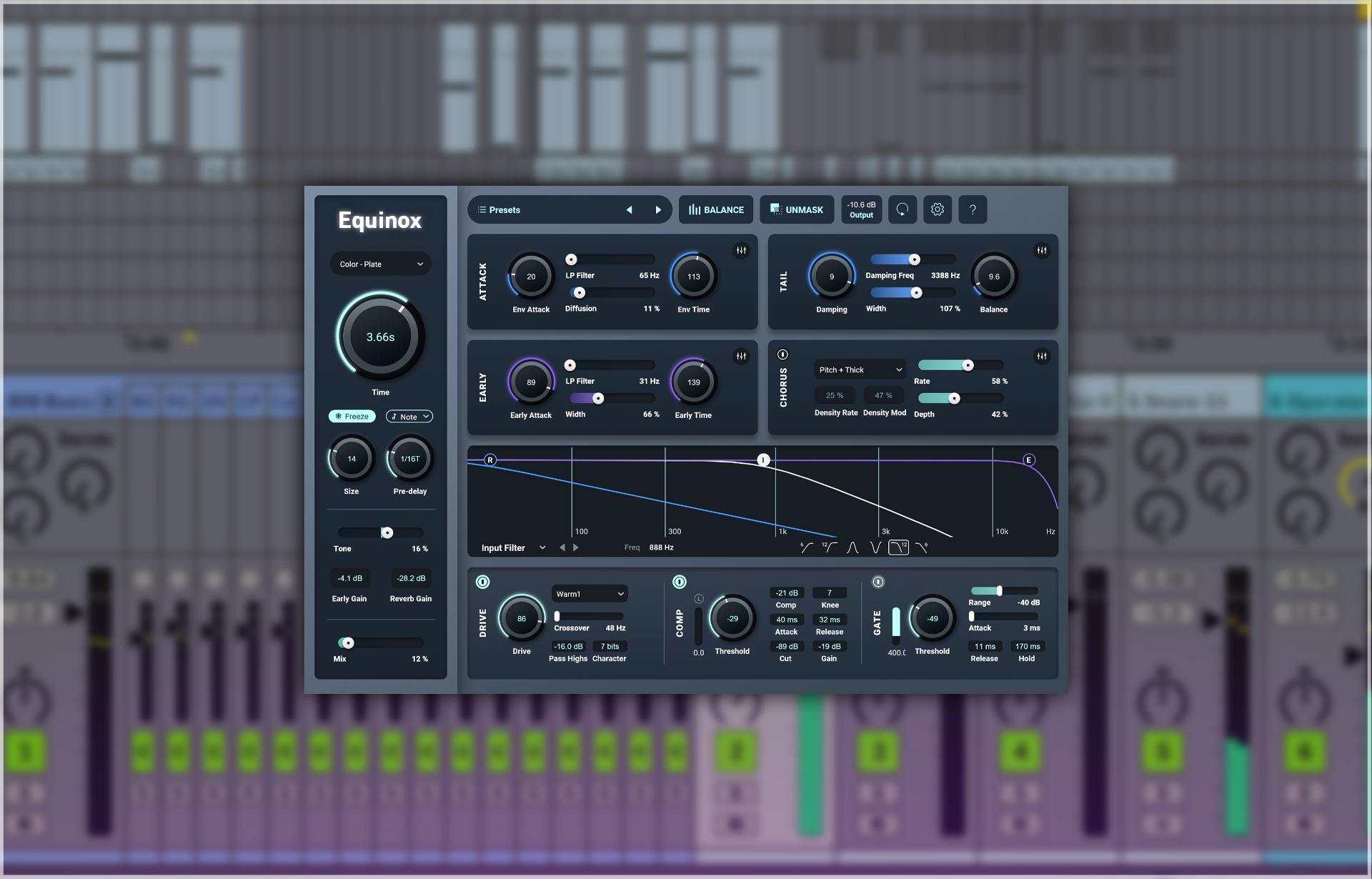Image resolution: width=1372 pixels, height=879 pixels.
Task: Open the Tail section advanced settings icon
Action: coord(1042,251)
